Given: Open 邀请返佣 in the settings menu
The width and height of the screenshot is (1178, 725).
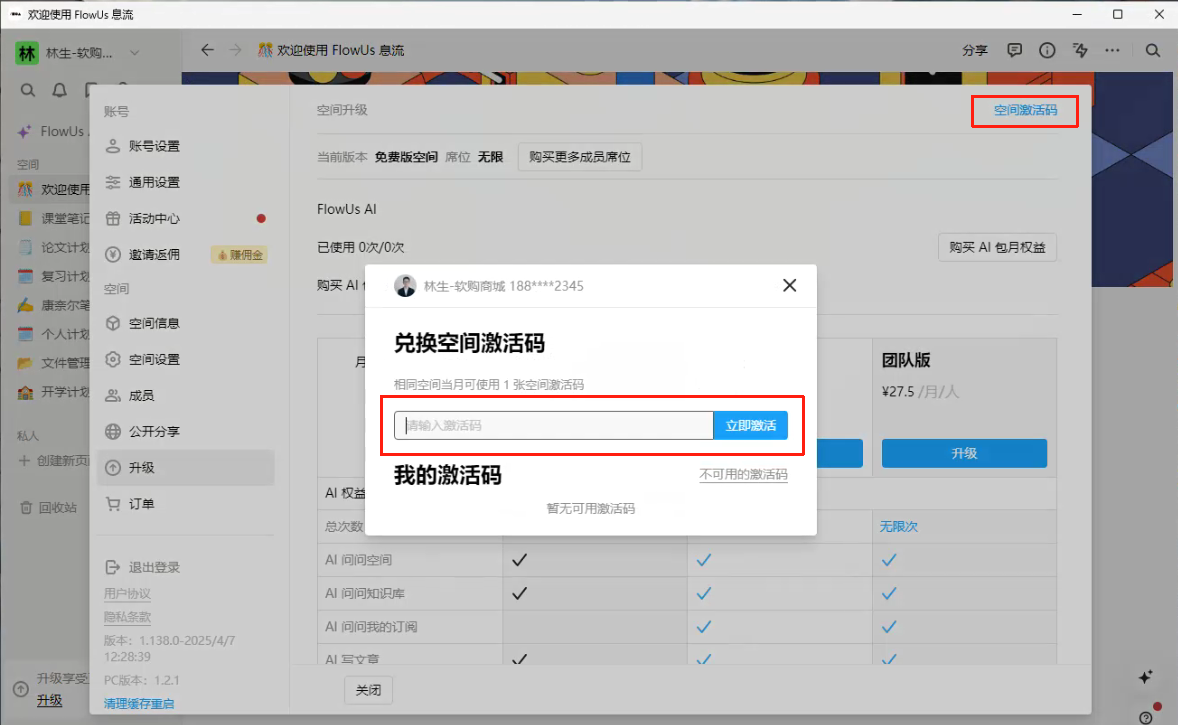Looking at the screenshot, I should (x=186, y=254).
